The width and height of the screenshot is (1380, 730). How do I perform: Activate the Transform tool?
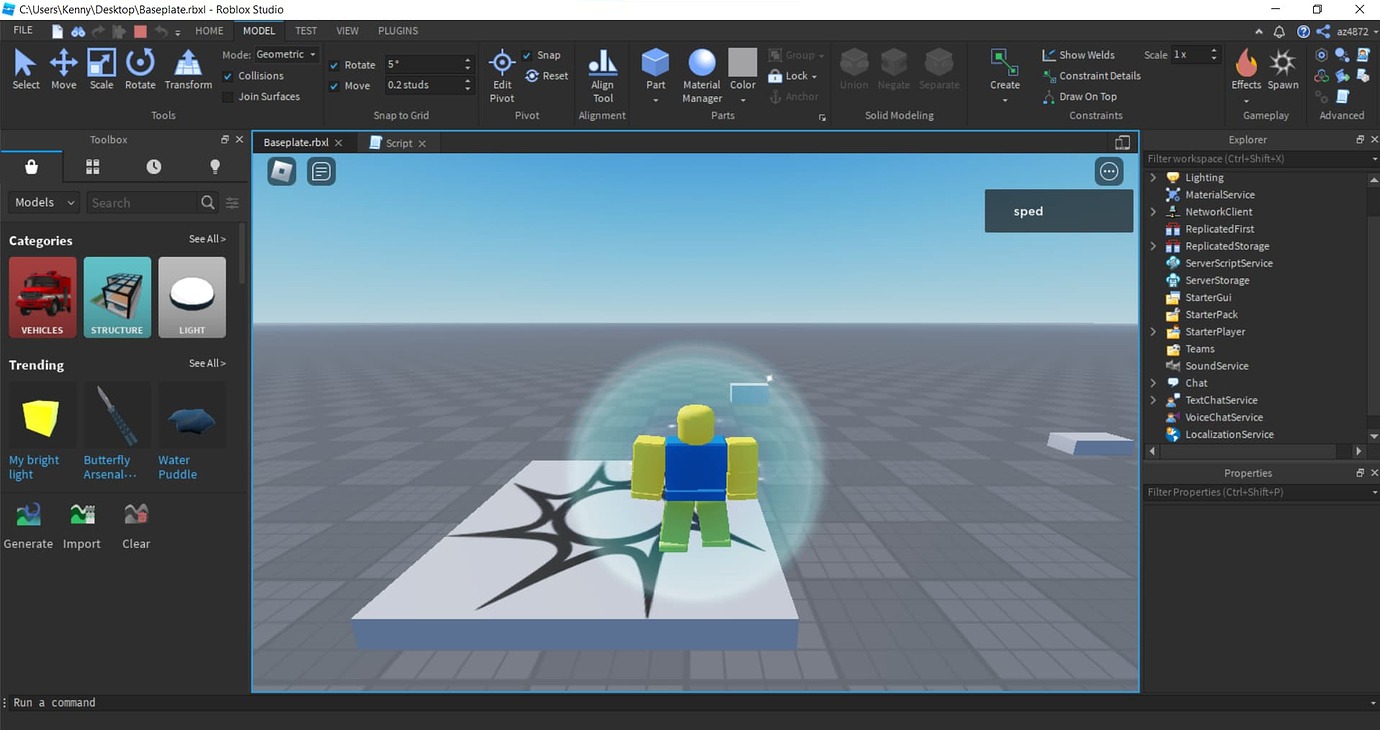pos(188,70)
